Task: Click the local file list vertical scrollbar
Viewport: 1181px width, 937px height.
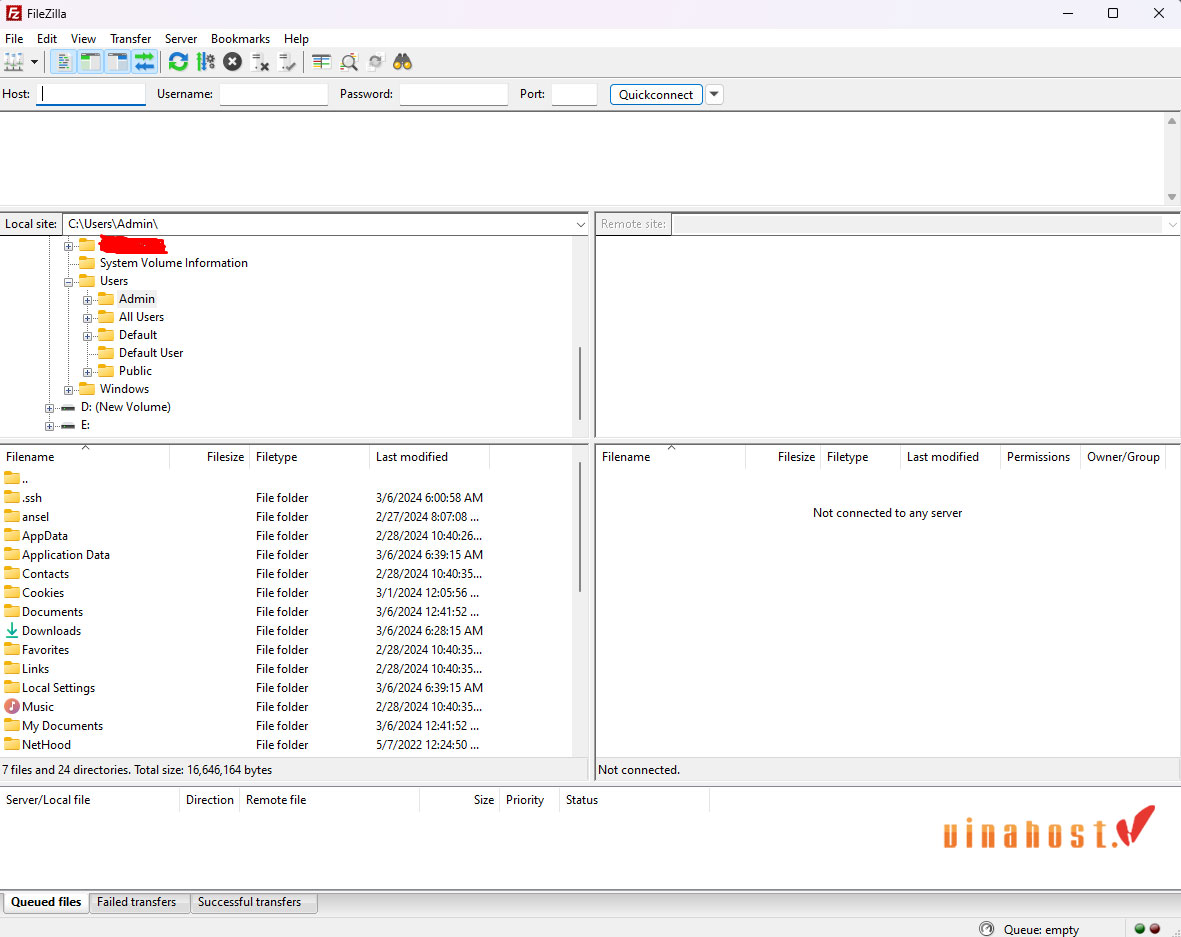Action: pyautogui.click(x=580, y=527)
